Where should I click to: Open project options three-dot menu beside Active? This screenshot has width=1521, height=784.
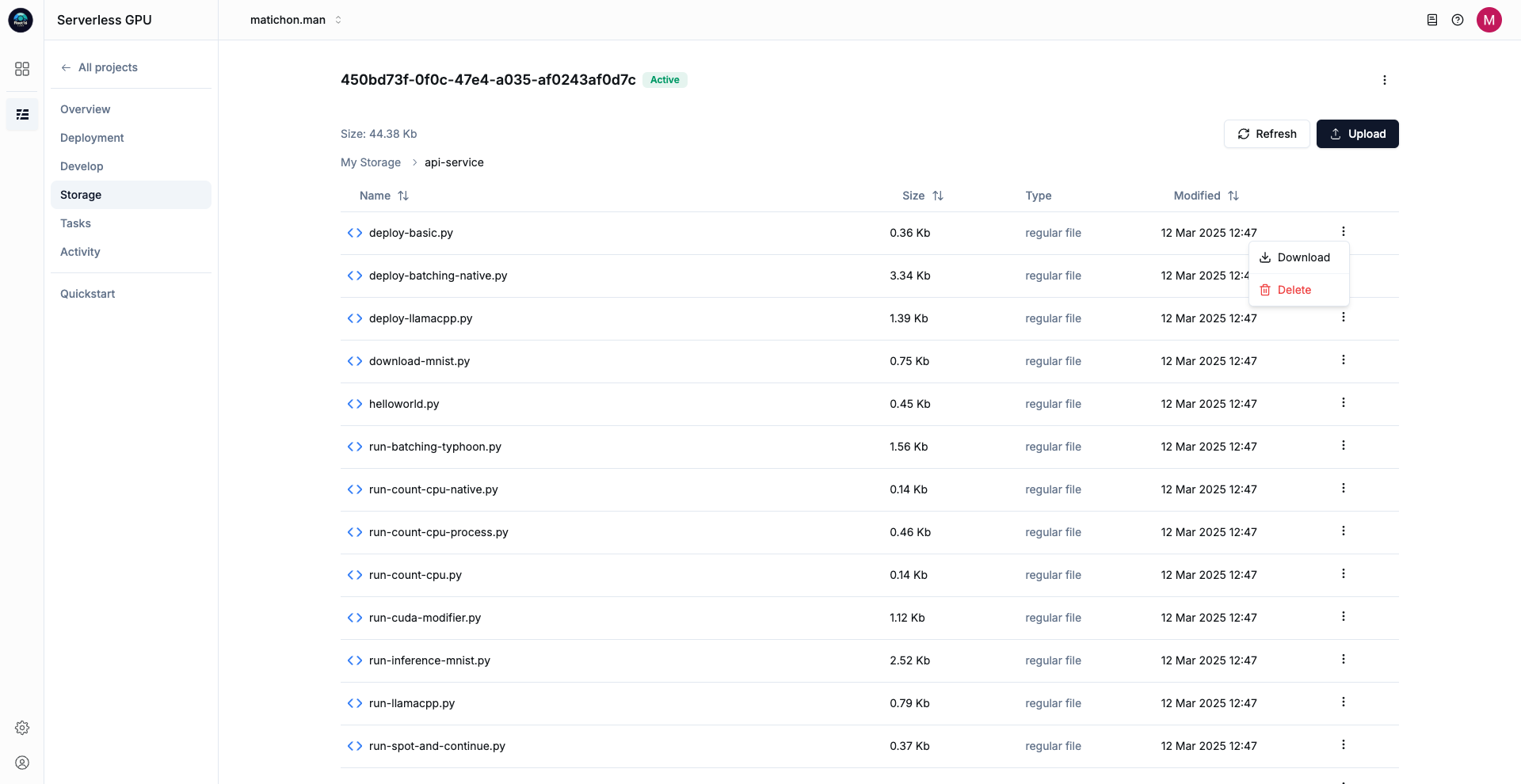click(x=1384, y=80)
